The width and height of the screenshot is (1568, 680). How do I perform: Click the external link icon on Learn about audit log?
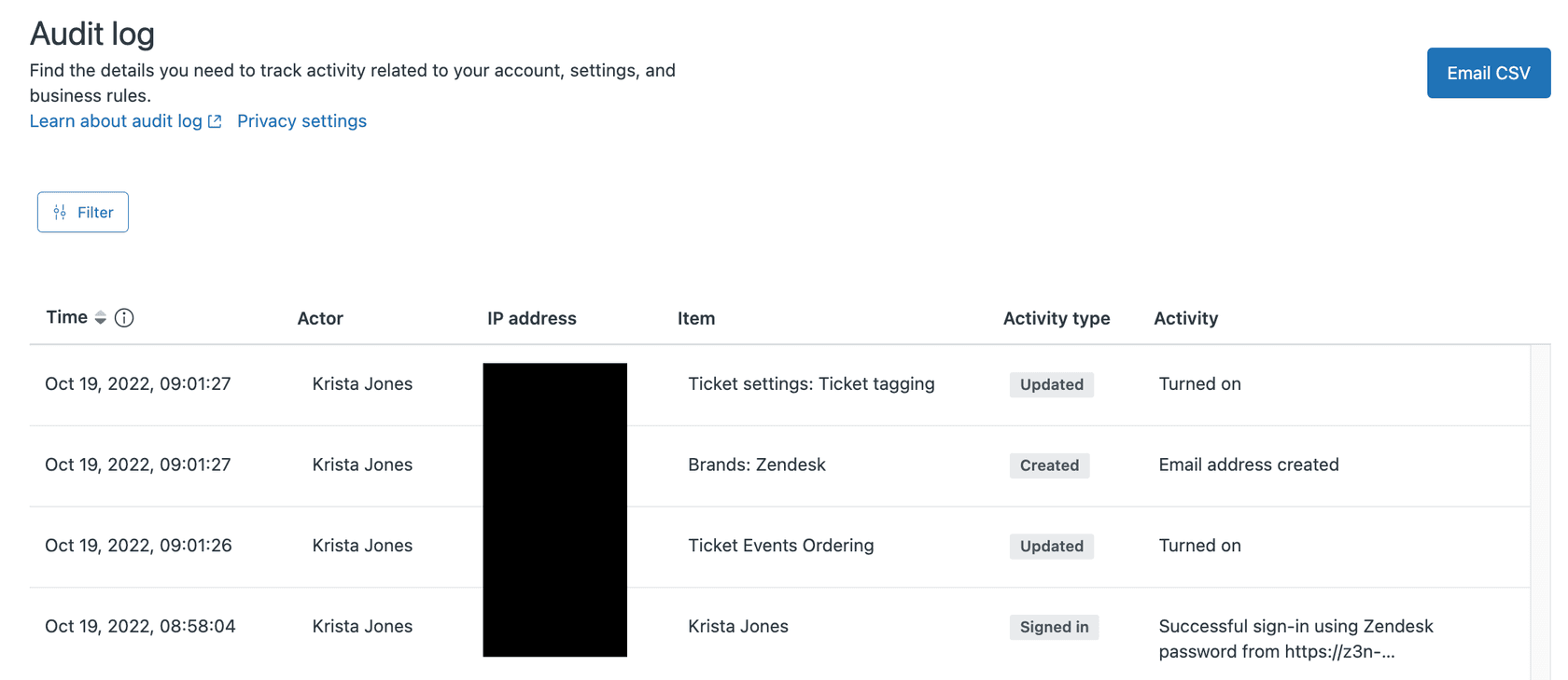(x=215, y=120)
